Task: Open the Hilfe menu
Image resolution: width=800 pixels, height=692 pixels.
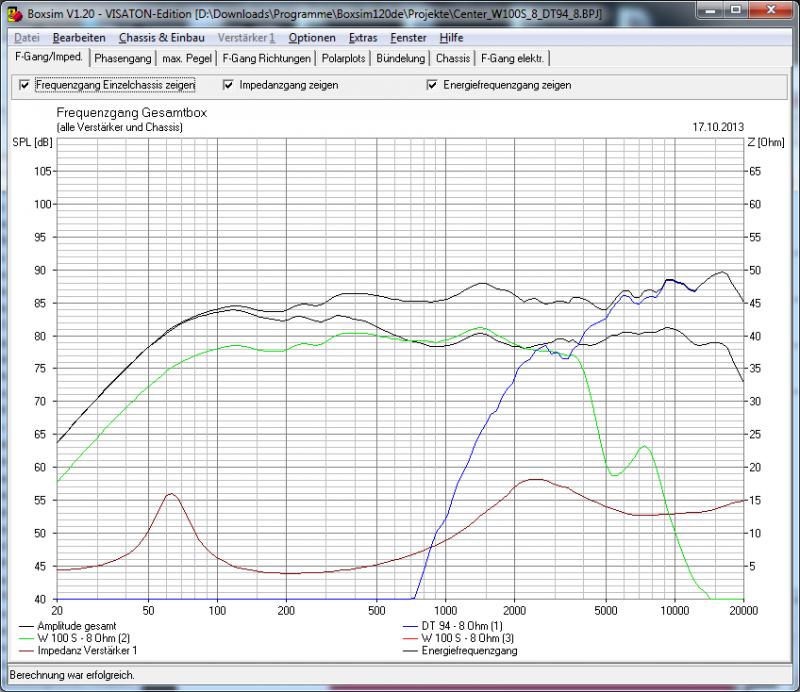Action: pyautogui.click(x=451, y=38)
